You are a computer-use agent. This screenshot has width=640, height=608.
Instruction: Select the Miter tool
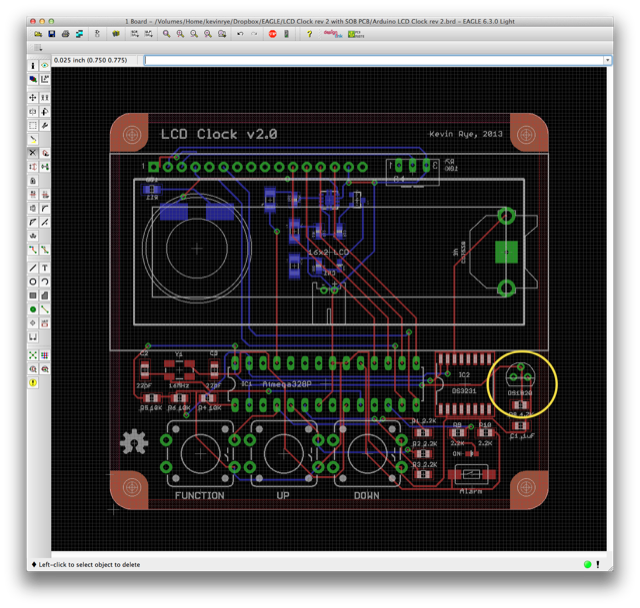pyautogui.click(x=44, y=209)
